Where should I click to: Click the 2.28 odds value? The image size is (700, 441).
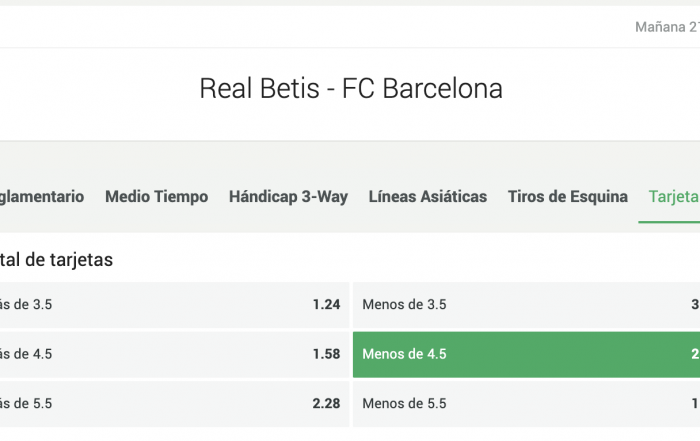(326, 404)
